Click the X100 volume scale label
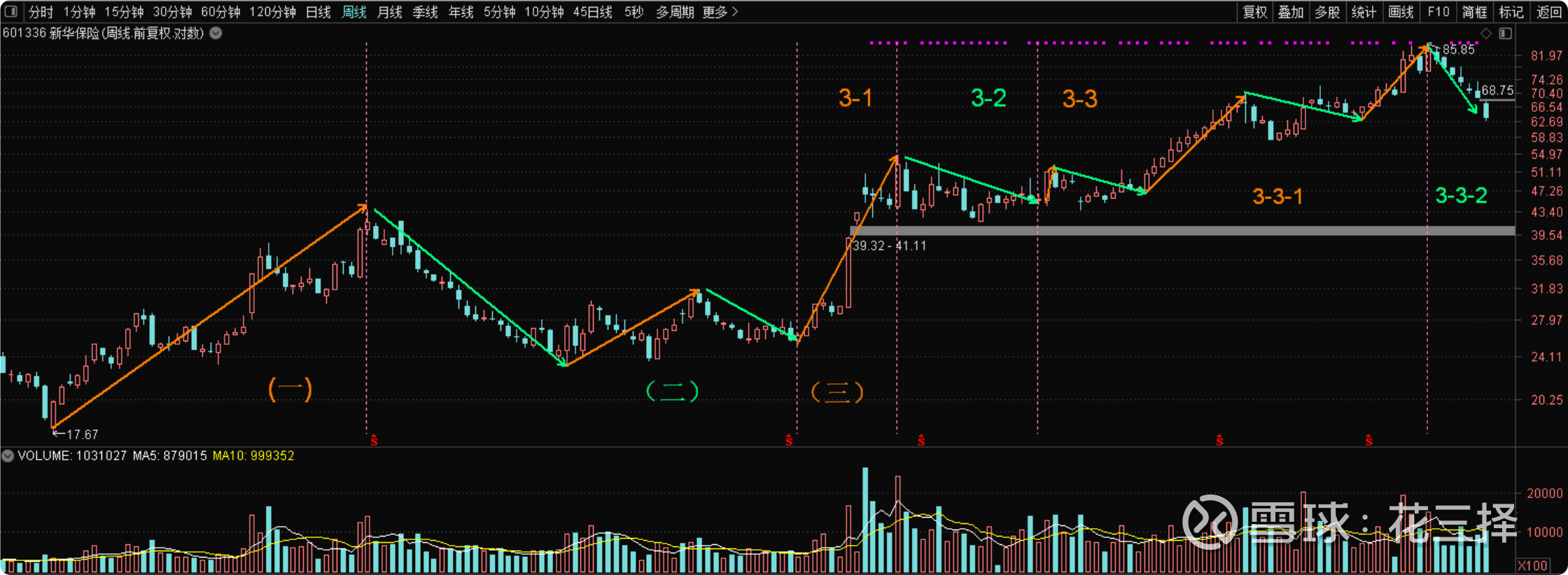 coord(1532,565)
